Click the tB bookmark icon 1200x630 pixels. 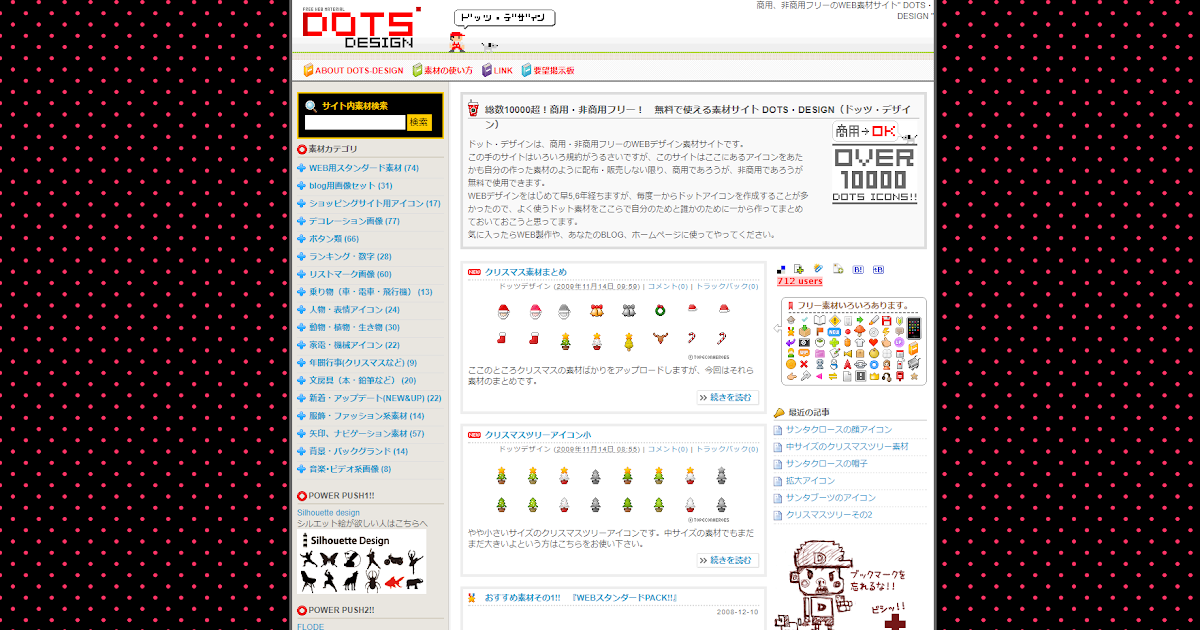click(878, 269)
